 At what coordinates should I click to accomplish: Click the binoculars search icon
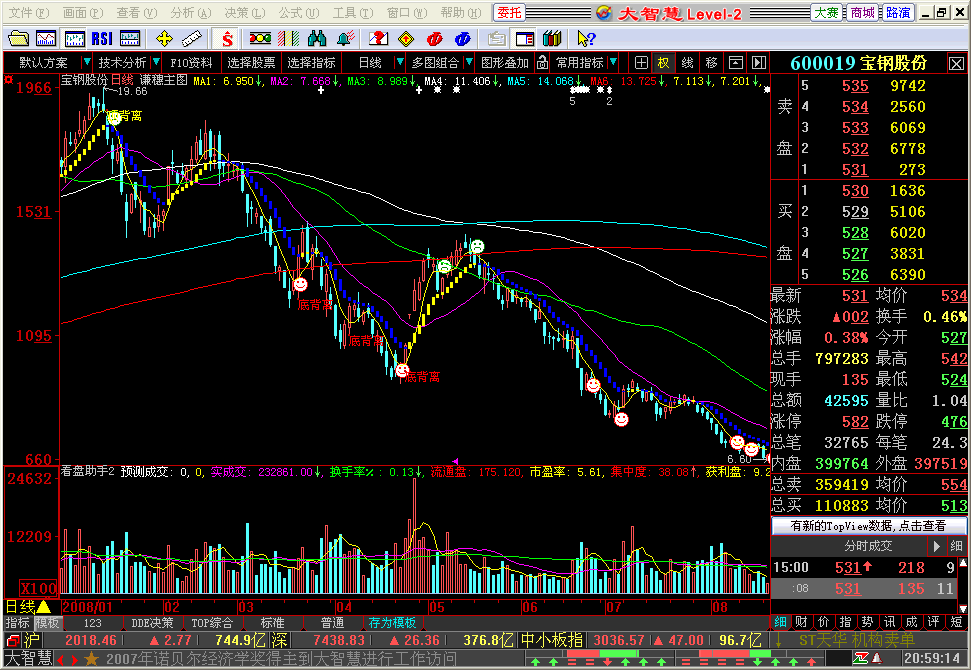coord(316,39)
